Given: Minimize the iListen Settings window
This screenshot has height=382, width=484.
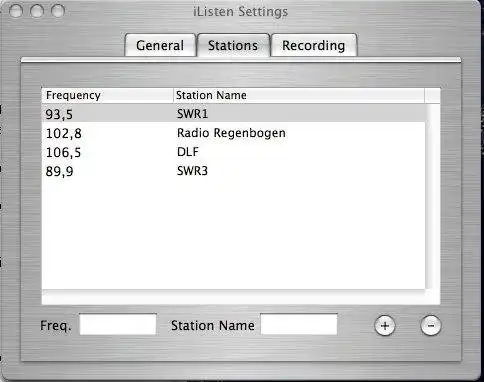Looking at the screenshot, I should pos(37,11).
